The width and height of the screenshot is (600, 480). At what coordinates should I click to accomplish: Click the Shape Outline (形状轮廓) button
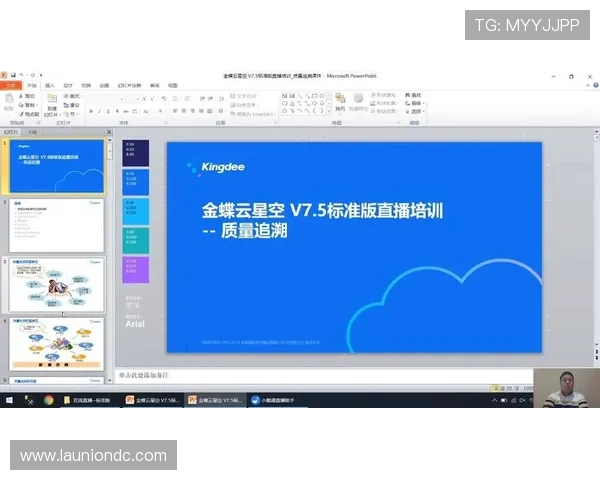pyautogui.click(x=384, y=103)
